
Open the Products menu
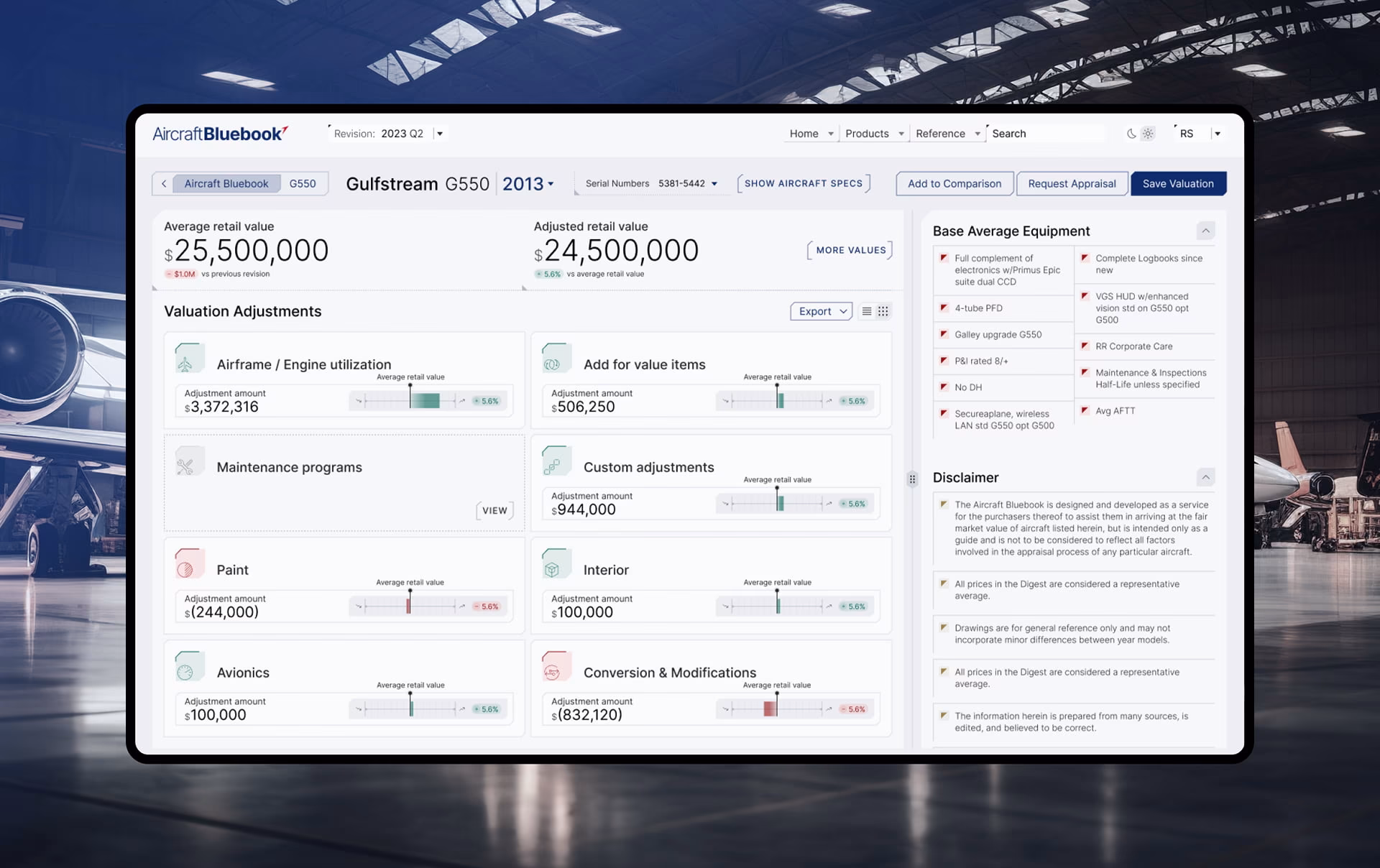875,134
